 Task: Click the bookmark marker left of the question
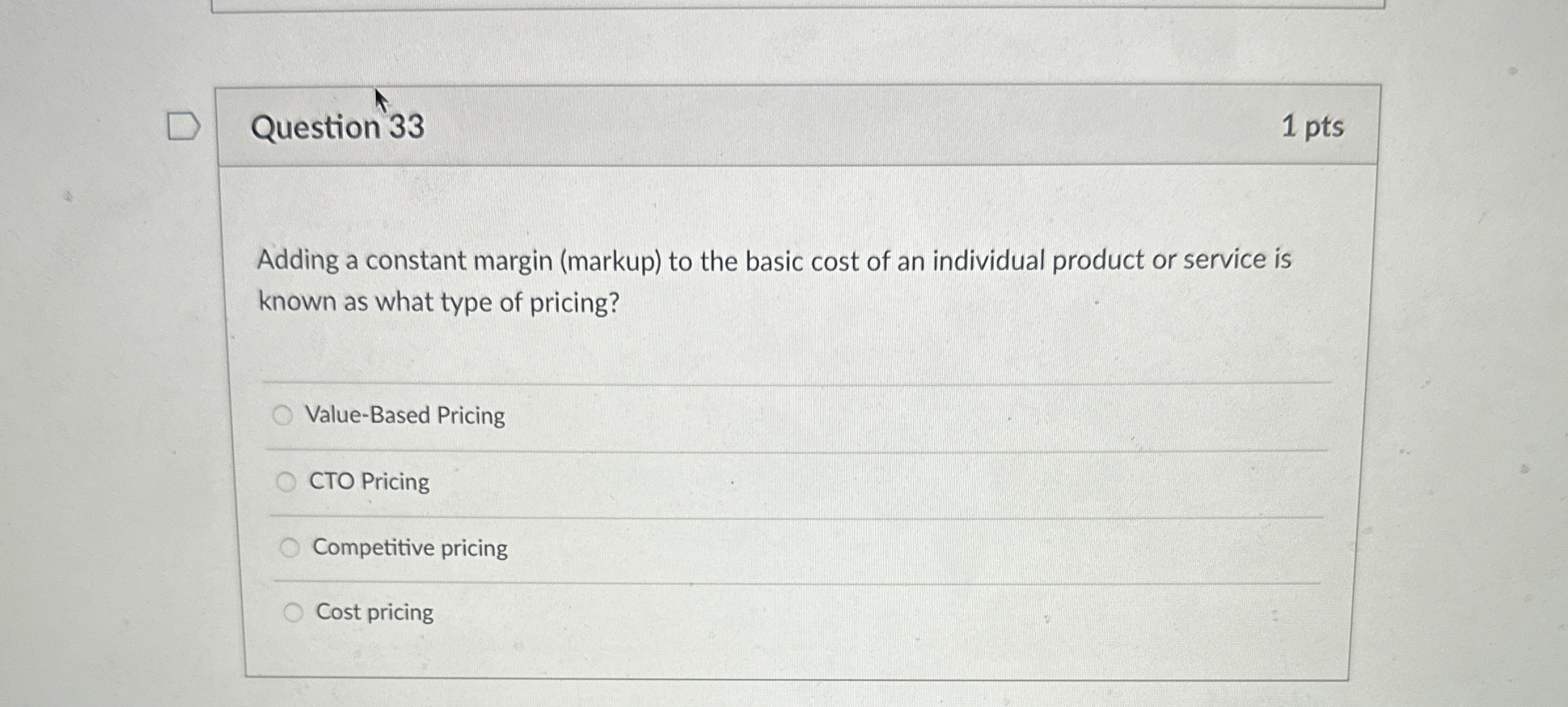183,126
